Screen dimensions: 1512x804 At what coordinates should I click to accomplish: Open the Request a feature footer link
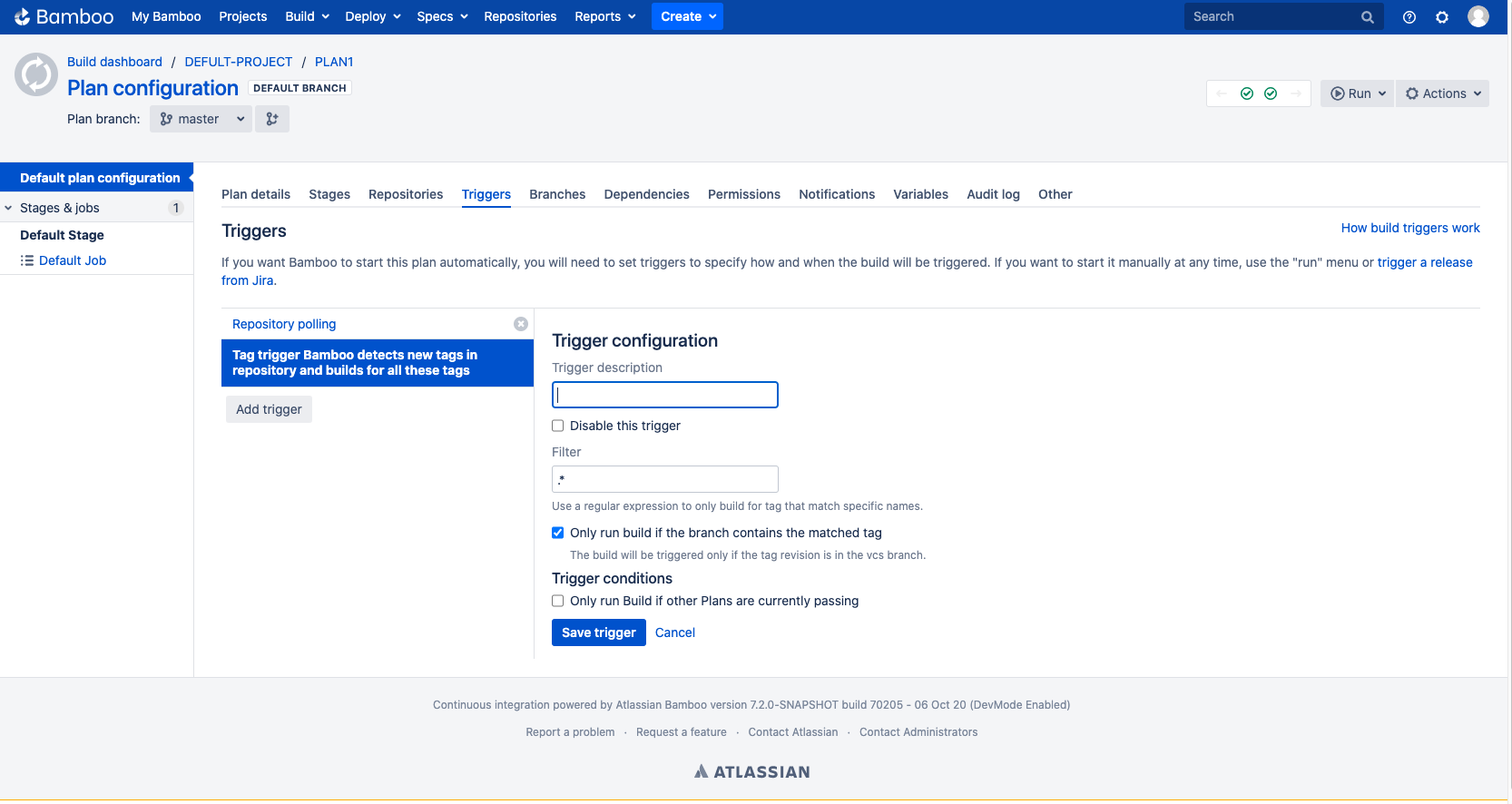point(682,732)
